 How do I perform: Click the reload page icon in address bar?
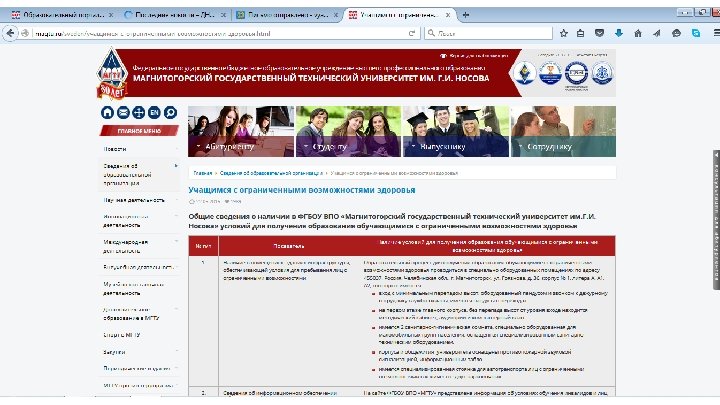point(412,33)
